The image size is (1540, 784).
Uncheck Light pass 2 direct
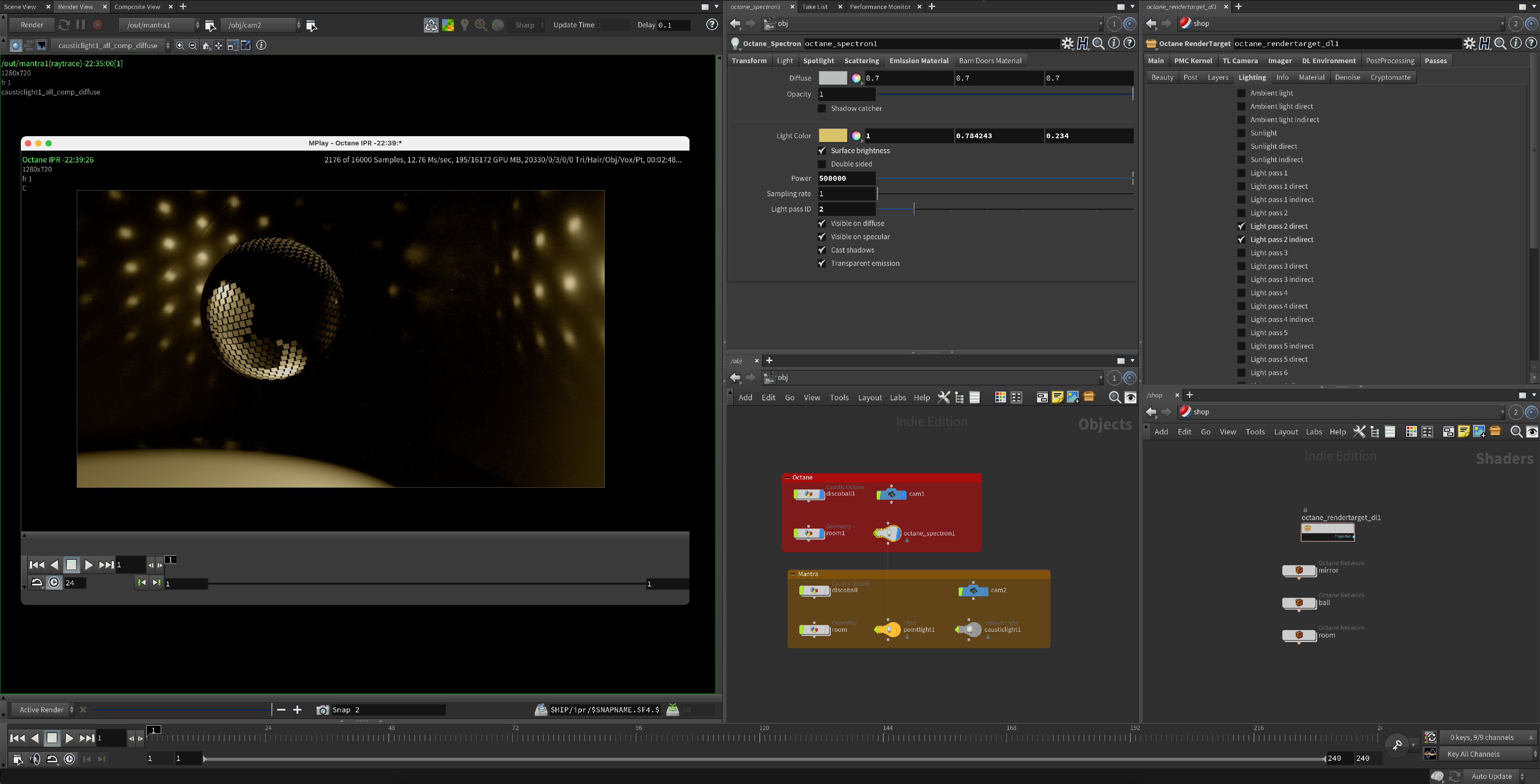pyautogui.click(x=1241, y=226)
